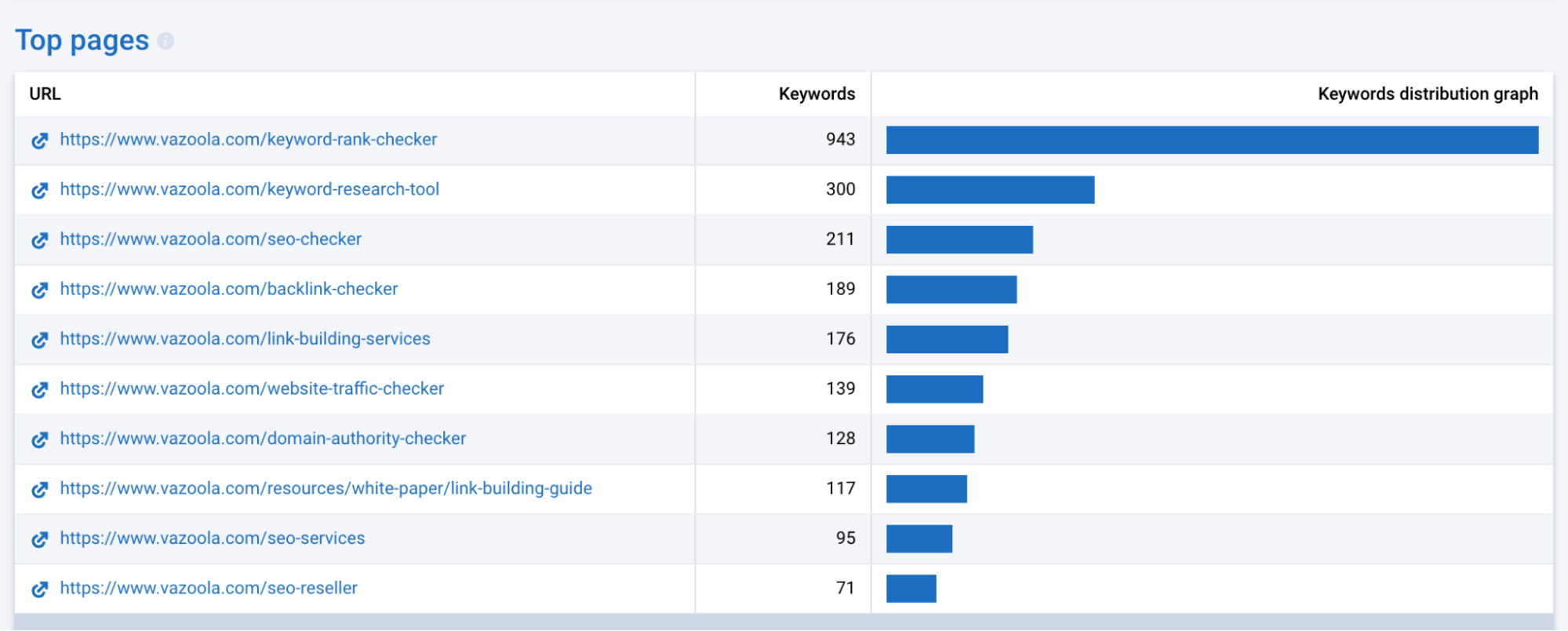Click the distribution bar for seo-services
This screenshot has height=631, width=1568.
(919, 538)
